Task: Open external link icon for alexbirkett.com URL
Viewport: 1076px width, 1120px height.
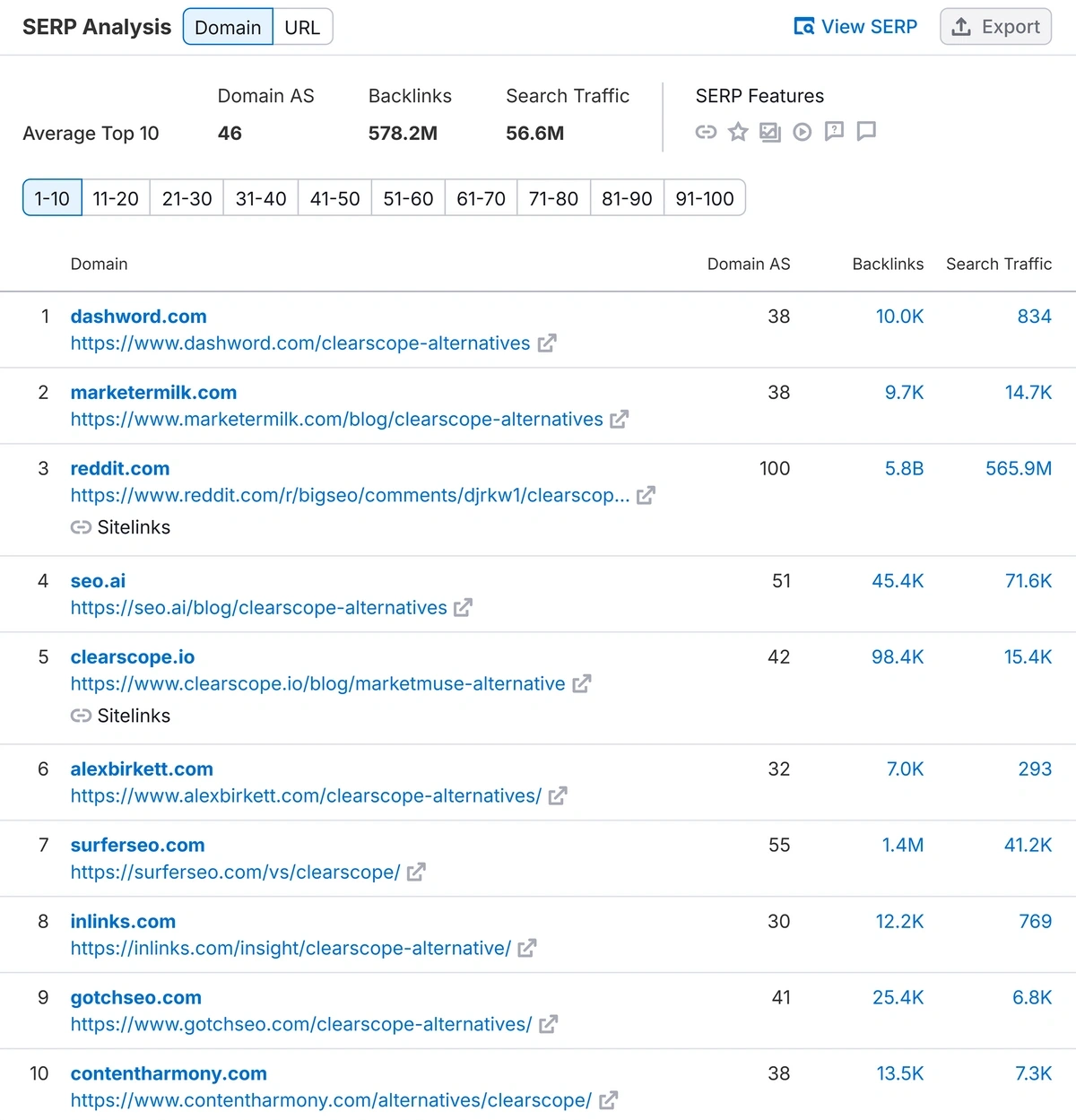Action: click(558, 796)
